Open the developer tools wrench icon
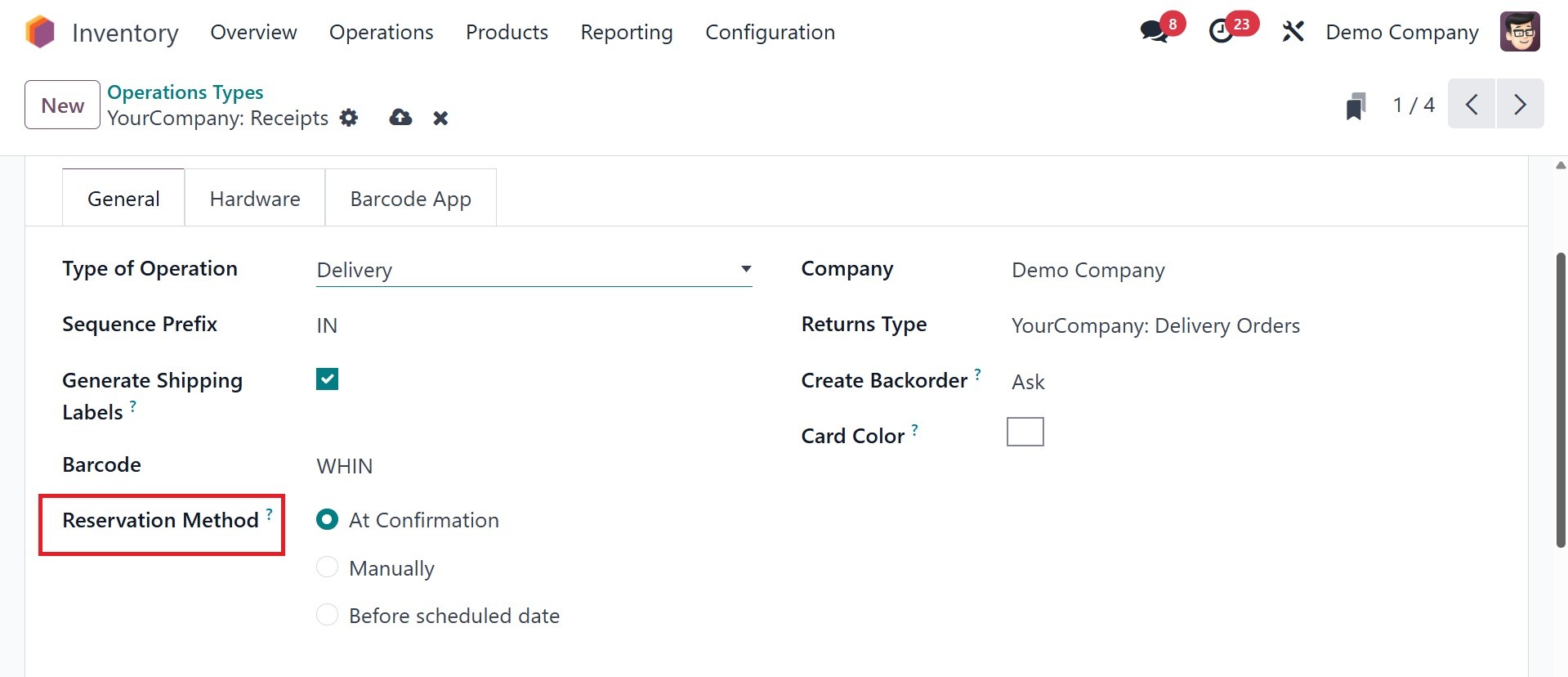Viewport: 1568px width, 677px height. [x=1293, y=32]
